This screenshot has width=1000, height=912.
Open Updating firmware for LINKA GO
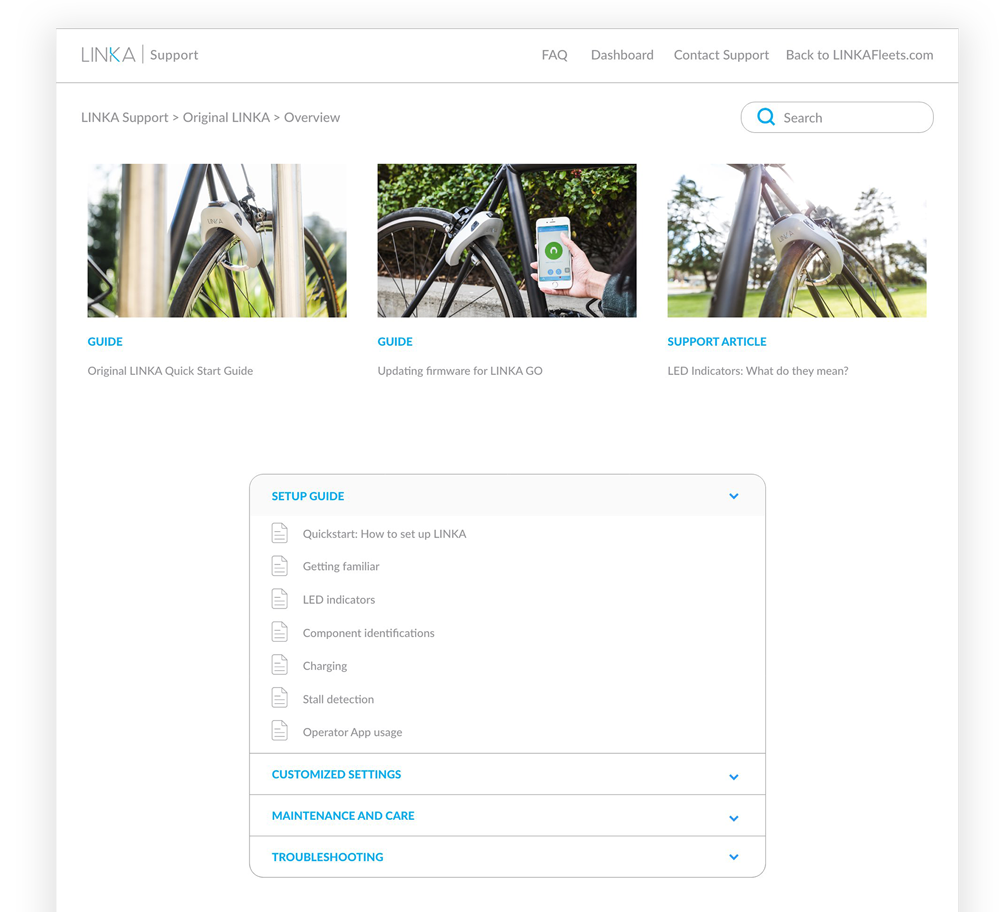[460, 371]
